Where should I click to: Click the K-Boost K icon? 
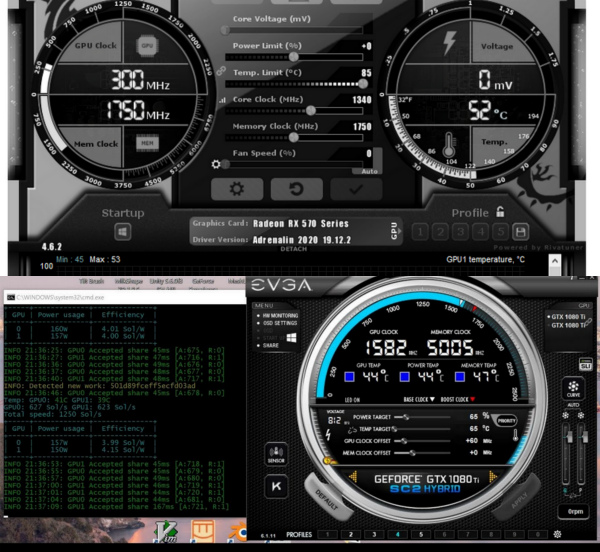pyautogui.click(x=276, y=486)
